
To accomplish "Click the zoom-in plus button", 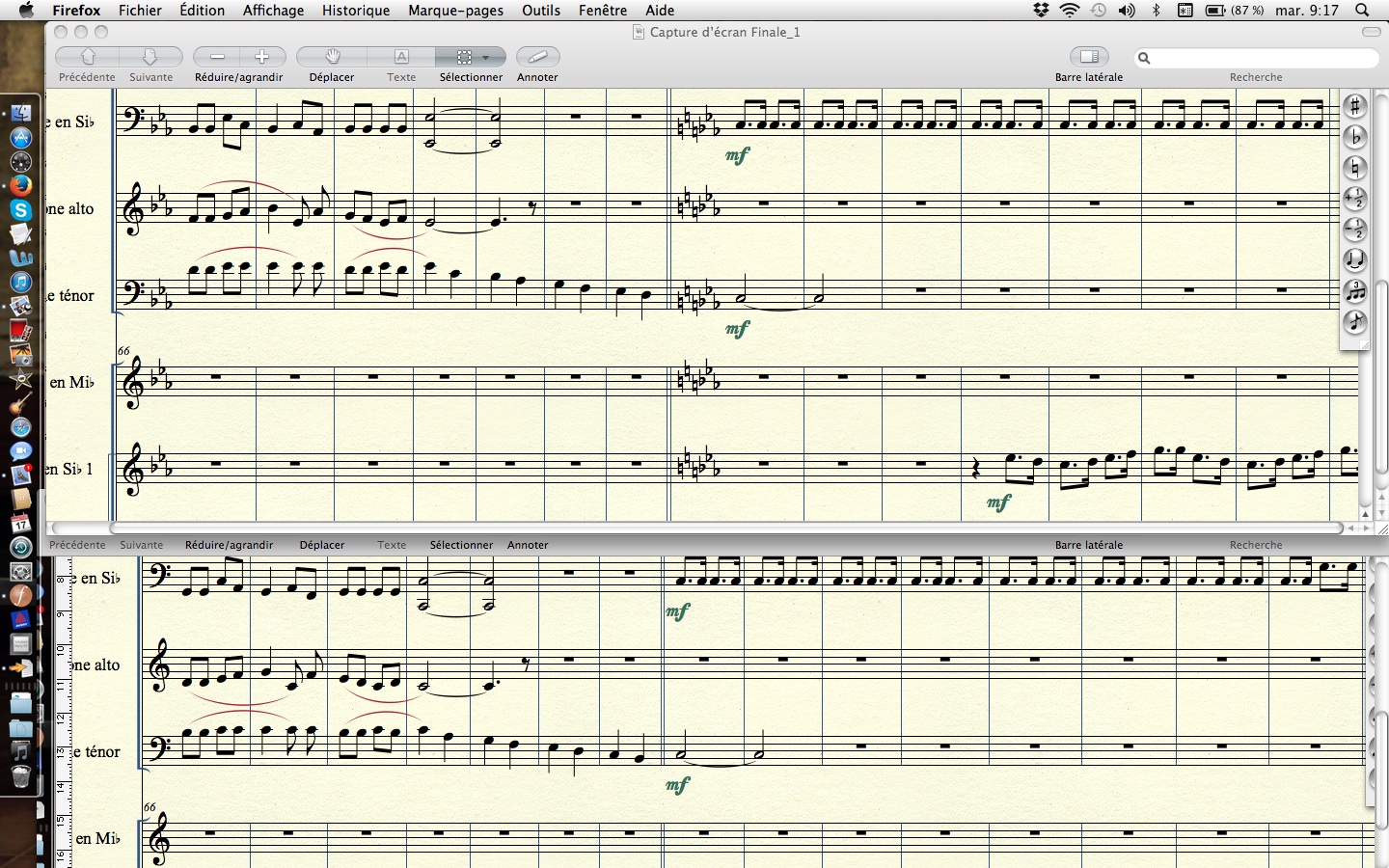I will point(261,57).
